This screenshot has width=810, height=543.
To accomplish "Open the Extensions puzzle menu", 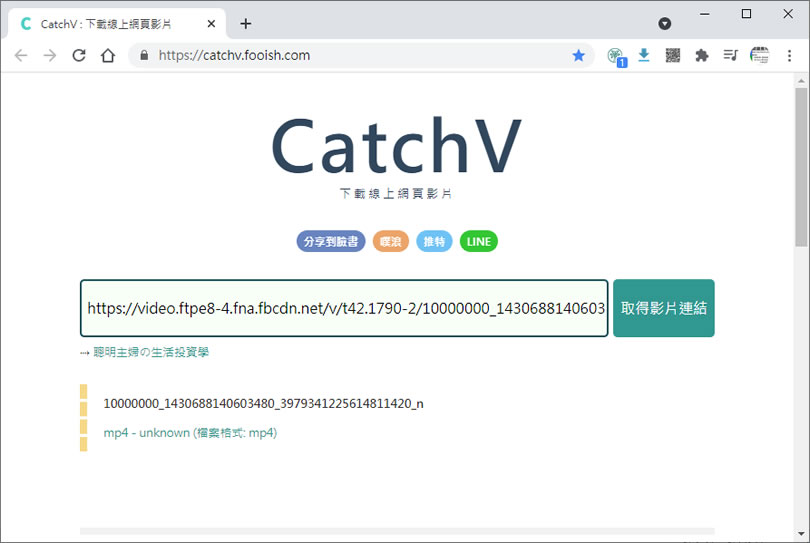I will click(x=702, y=55).
